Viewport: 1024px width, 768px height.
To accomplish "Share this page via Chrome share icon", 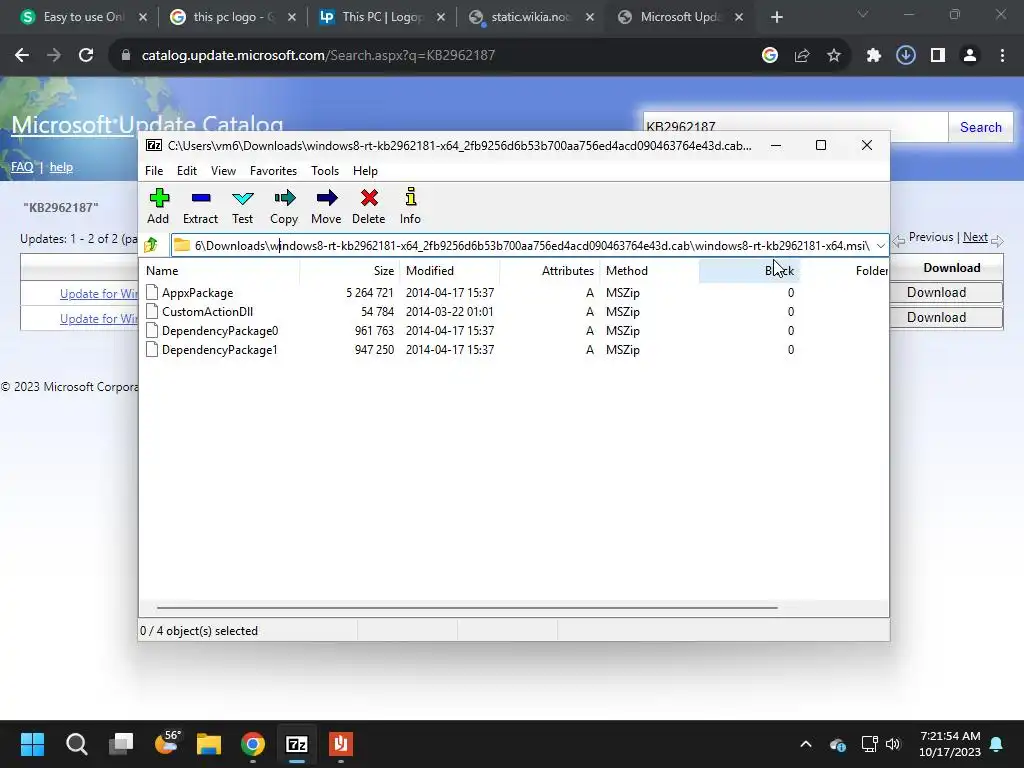I will click(x=802, y=56).
